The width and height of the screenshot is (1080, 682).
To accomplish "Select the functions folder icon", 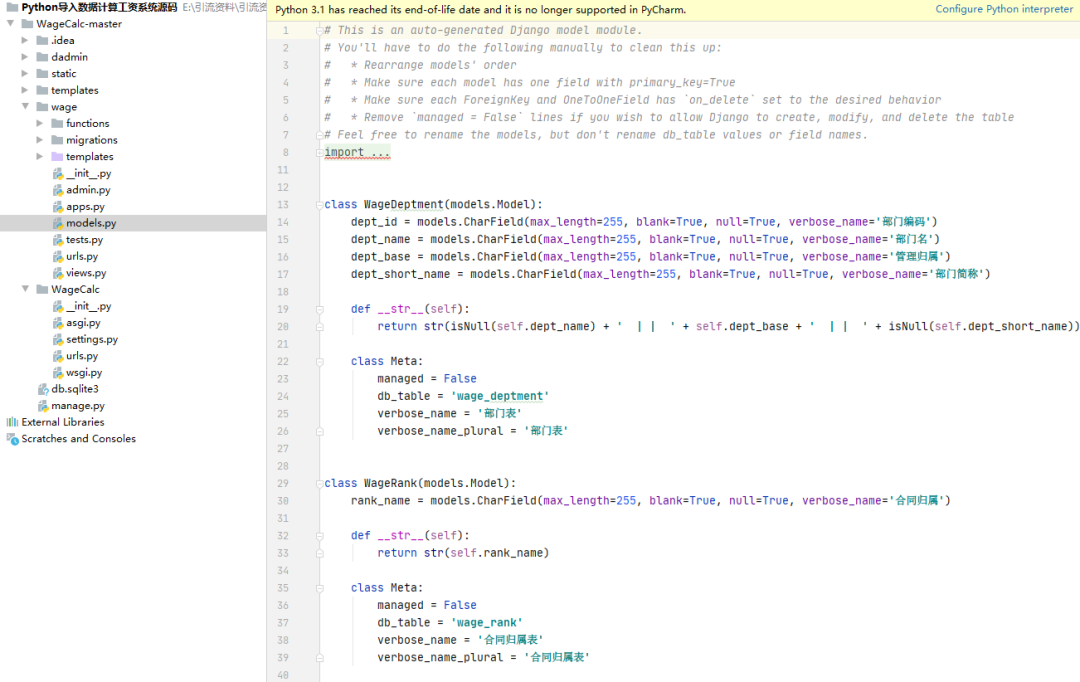I will click(x=57, y=123).
